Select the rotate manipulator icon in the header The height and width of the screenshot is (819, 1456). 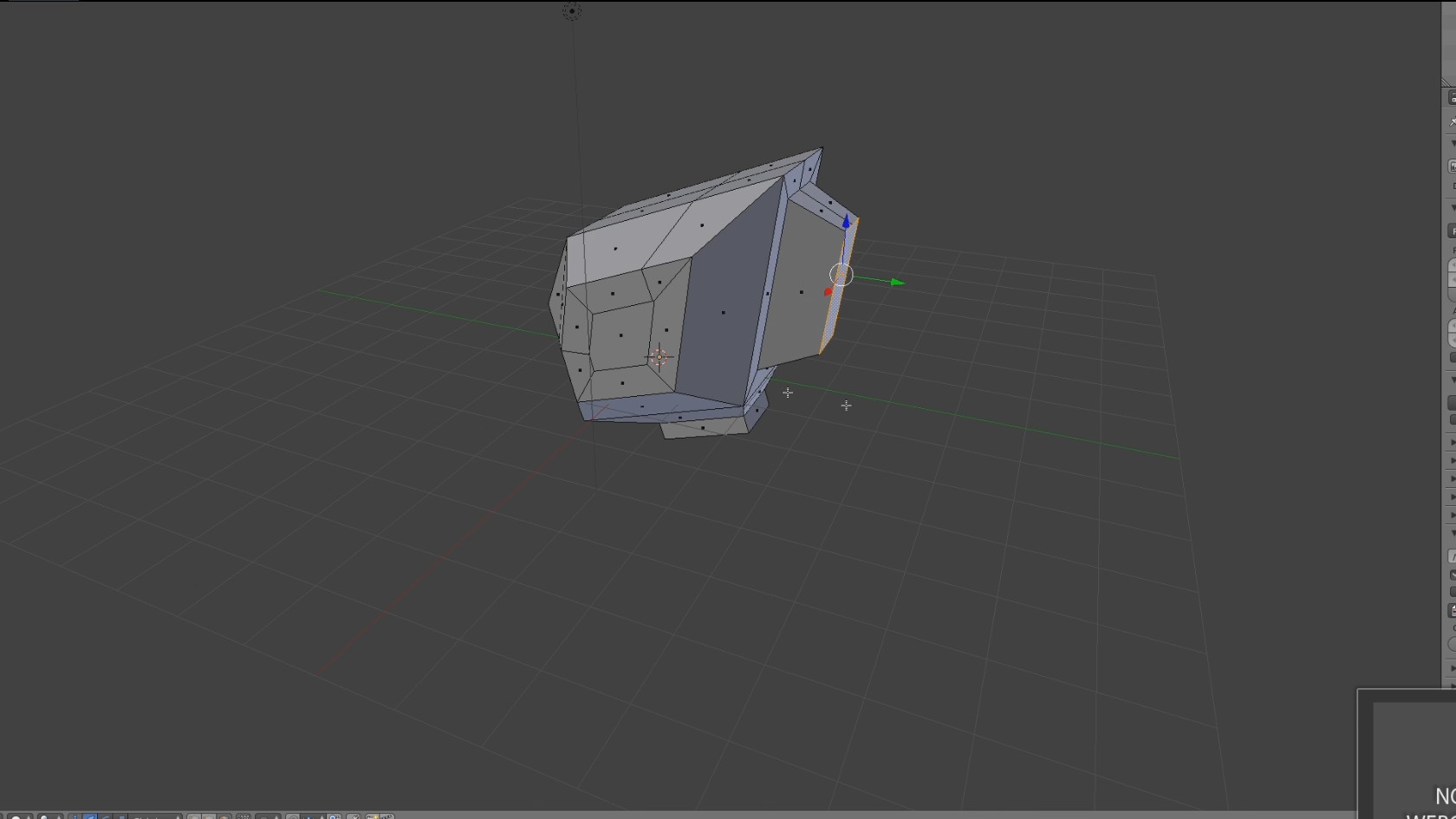106,815
